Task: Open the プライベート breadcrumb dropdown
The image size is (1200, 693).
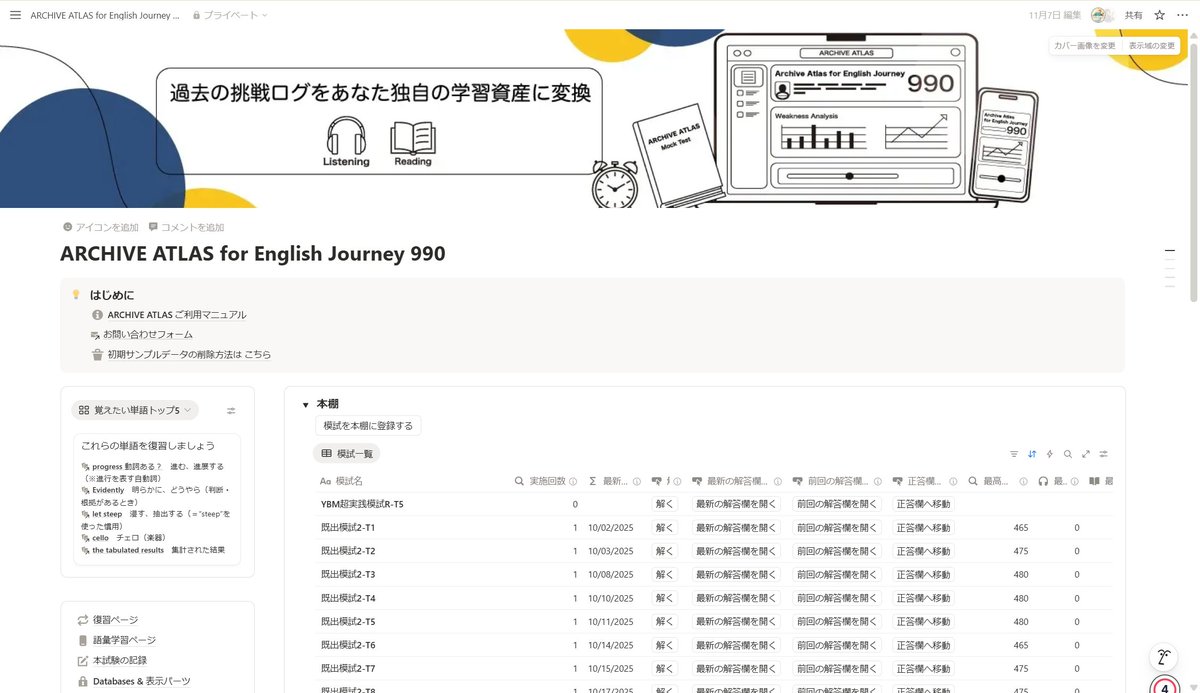Action: pos(229,15)
